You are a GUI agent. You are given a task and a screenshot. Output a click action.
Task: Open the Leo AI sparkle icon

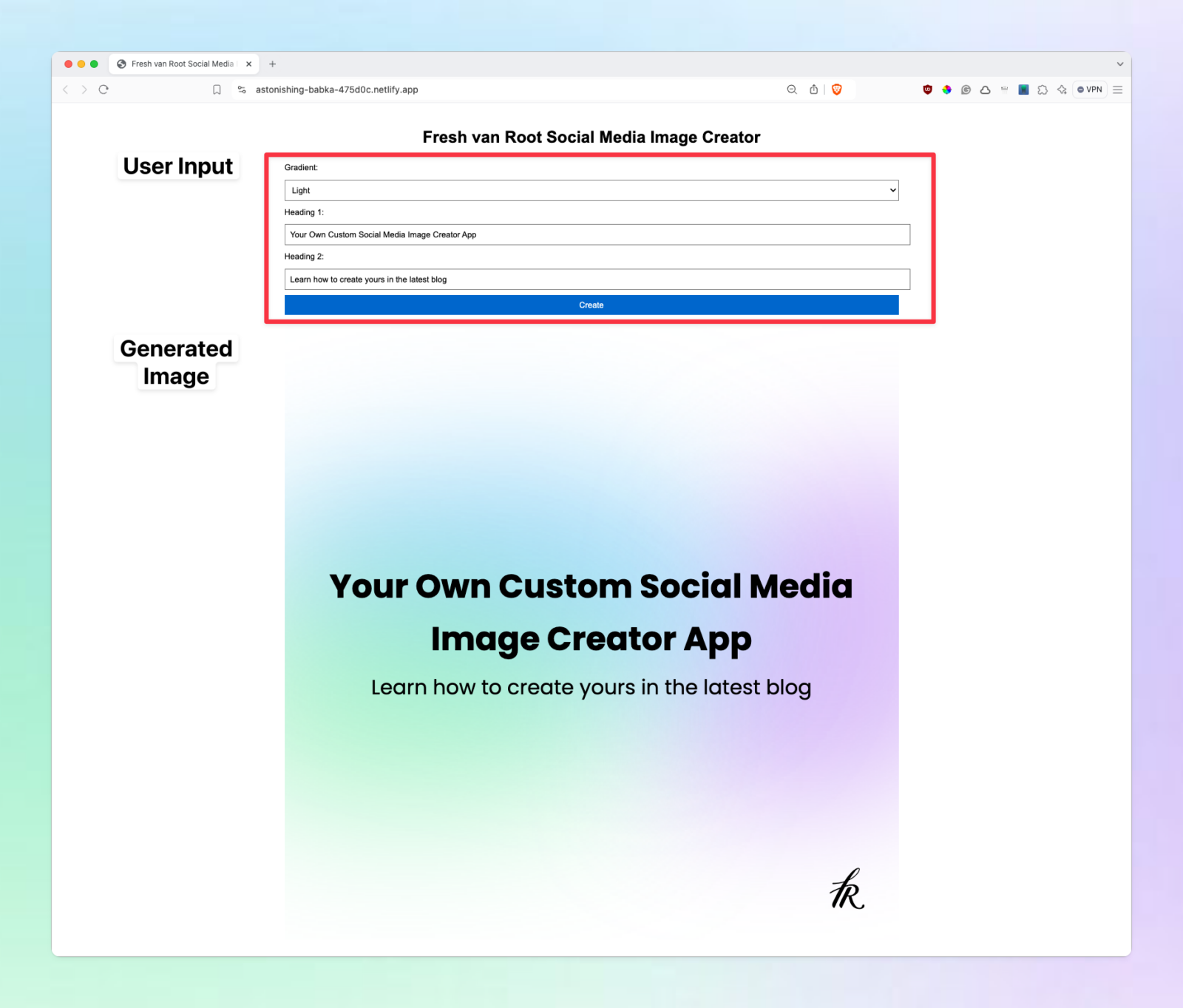tap(1062, 89)
